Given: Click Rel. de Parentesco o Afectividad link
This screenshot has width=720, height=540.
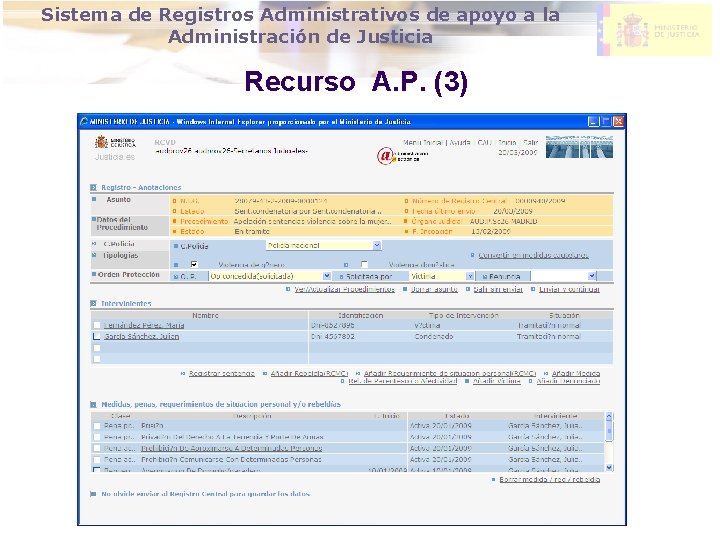Looking at the screenshot, I should pos(403,381).
